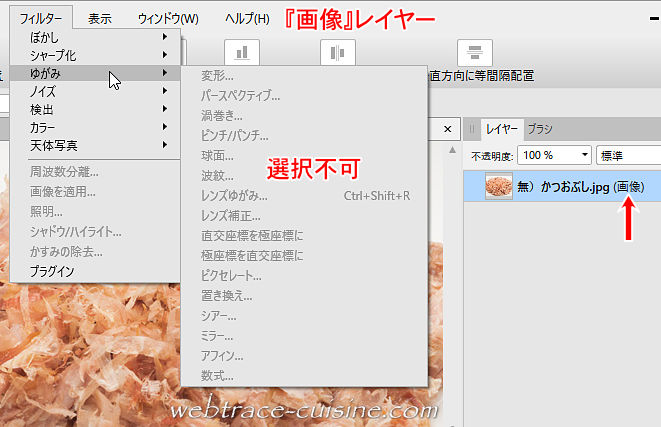Select the かつおぶし.jpg (画像) layer name
Image resolution: width=661 pixels, height=427 pixels.
pyautogui.click(x=580, y=187)
